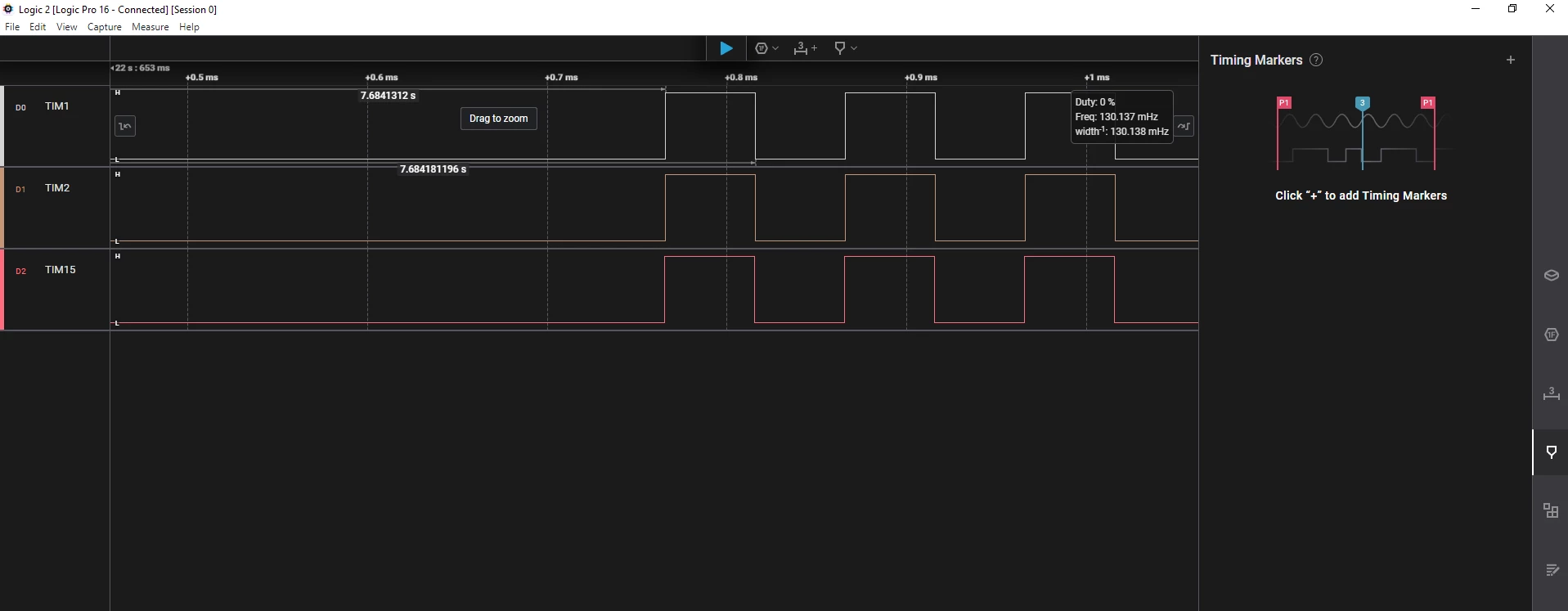The image size is (1568, 611).
Task: Click the TIM1 channel white color strip
Action: [2, 126]
